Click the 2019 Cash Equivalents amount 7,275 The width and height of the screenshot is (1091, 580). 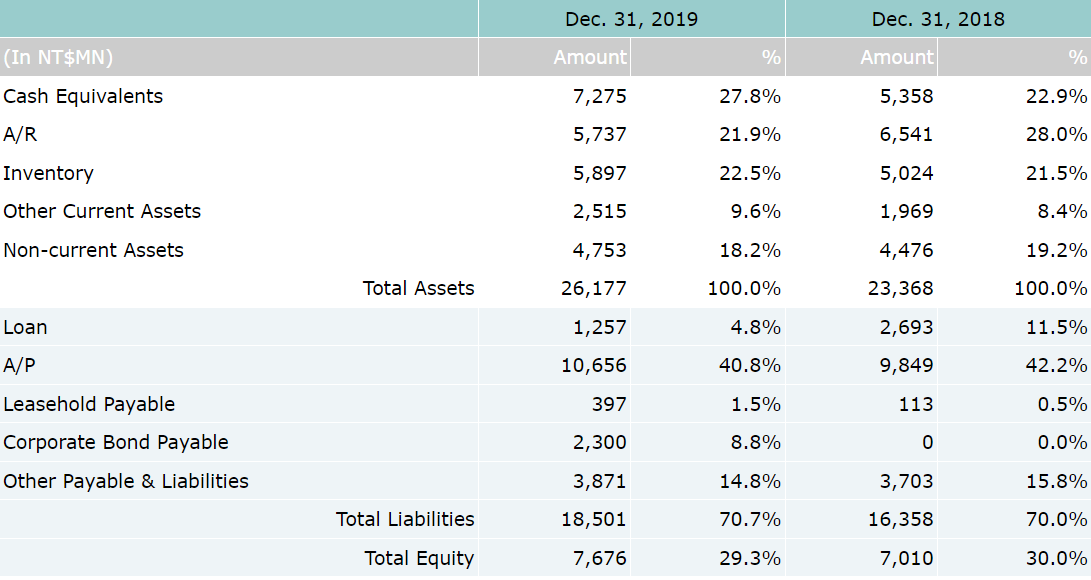pyautogui.click(x=600, y=96)
